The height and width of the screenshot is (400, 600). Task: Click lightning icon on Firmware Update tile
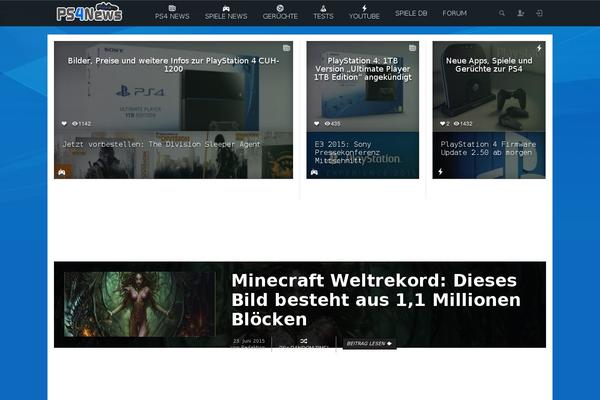click(440, 171)
